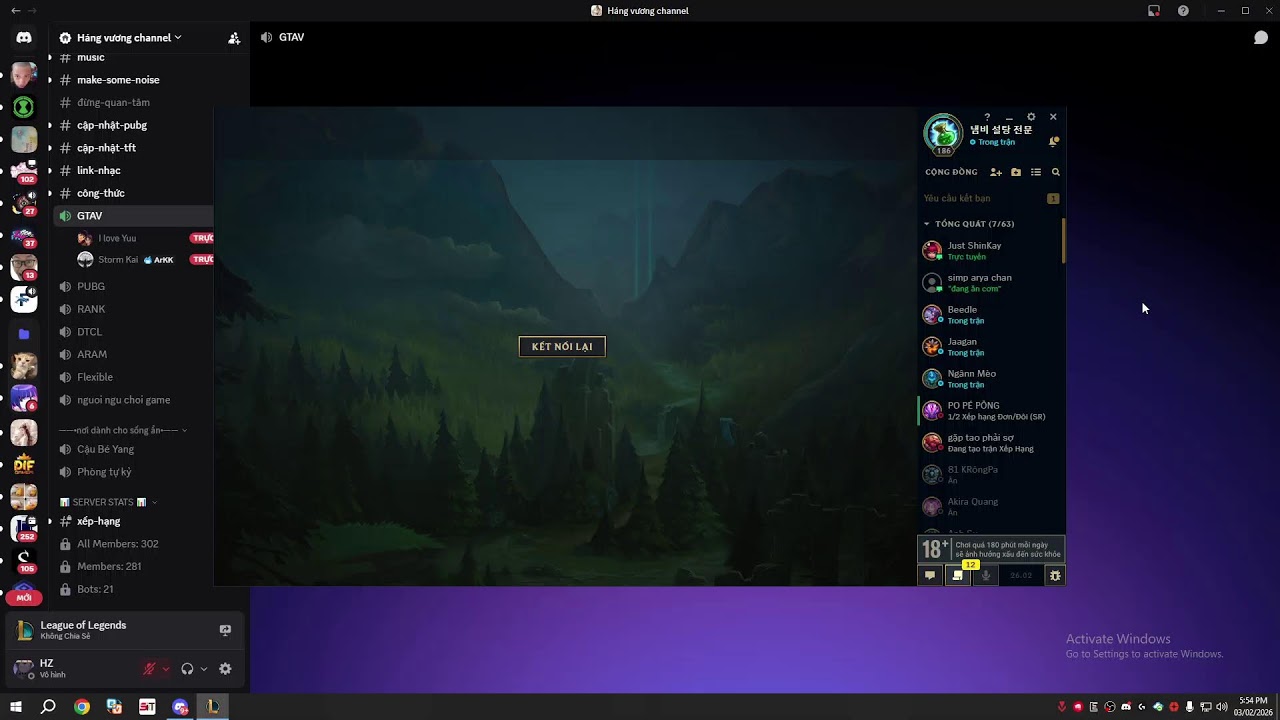Search the League friends list
The width and height of the screenshot is (1280, 720).
click(1056, 172)
